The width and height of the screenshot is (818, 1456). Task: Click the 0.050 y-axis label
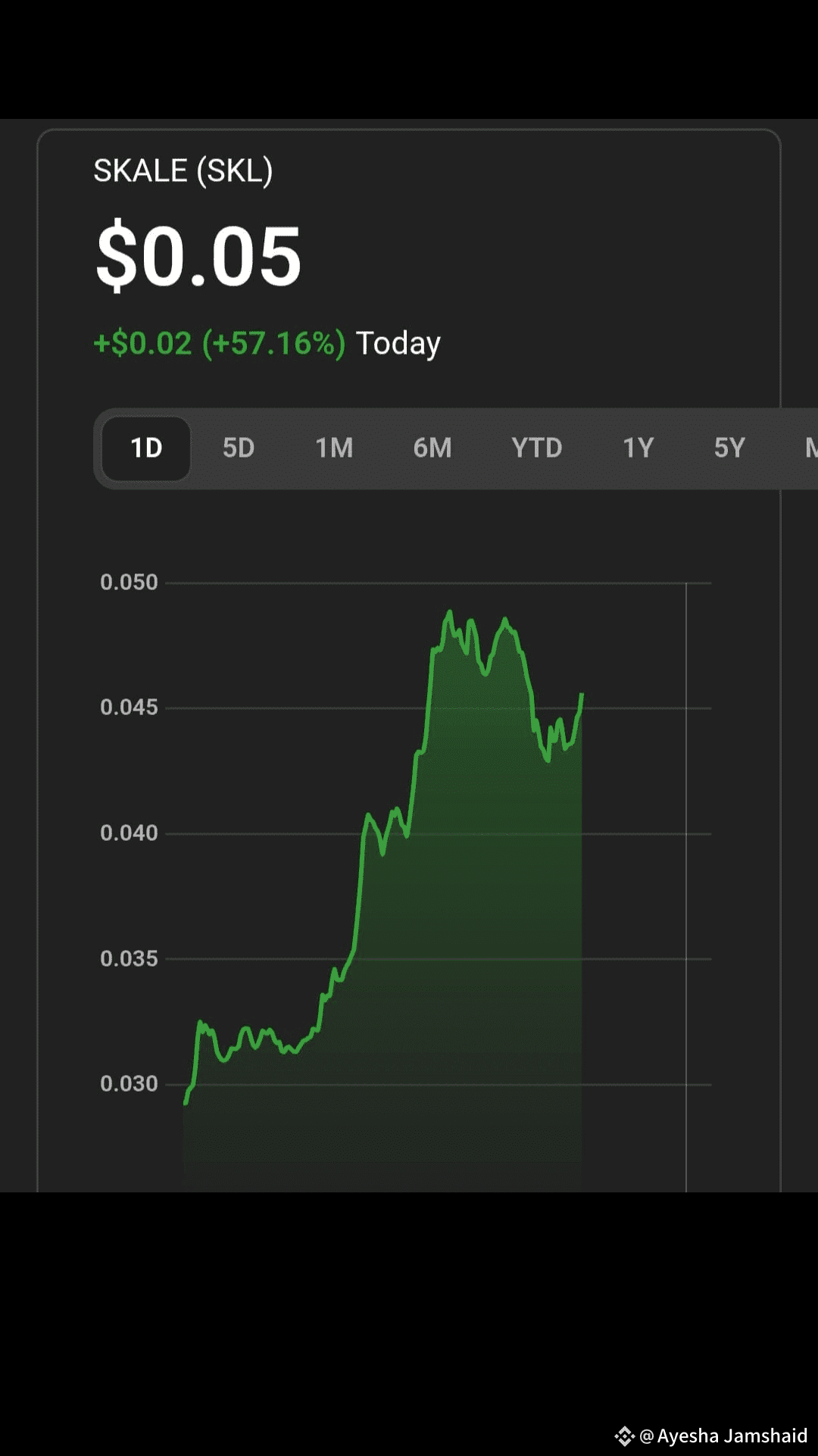coord(130,582)
